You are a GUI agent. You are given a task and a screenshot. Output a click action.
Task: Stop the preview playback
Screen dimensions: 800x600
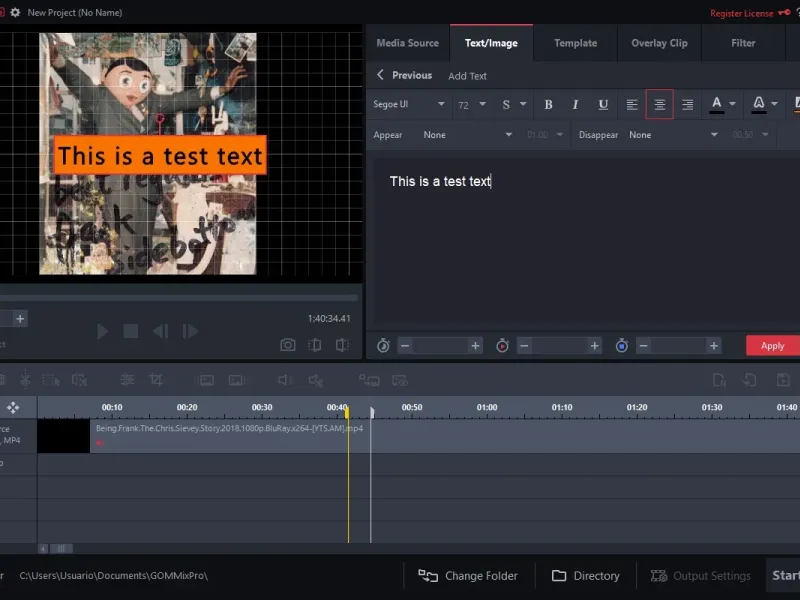(130, 331)
